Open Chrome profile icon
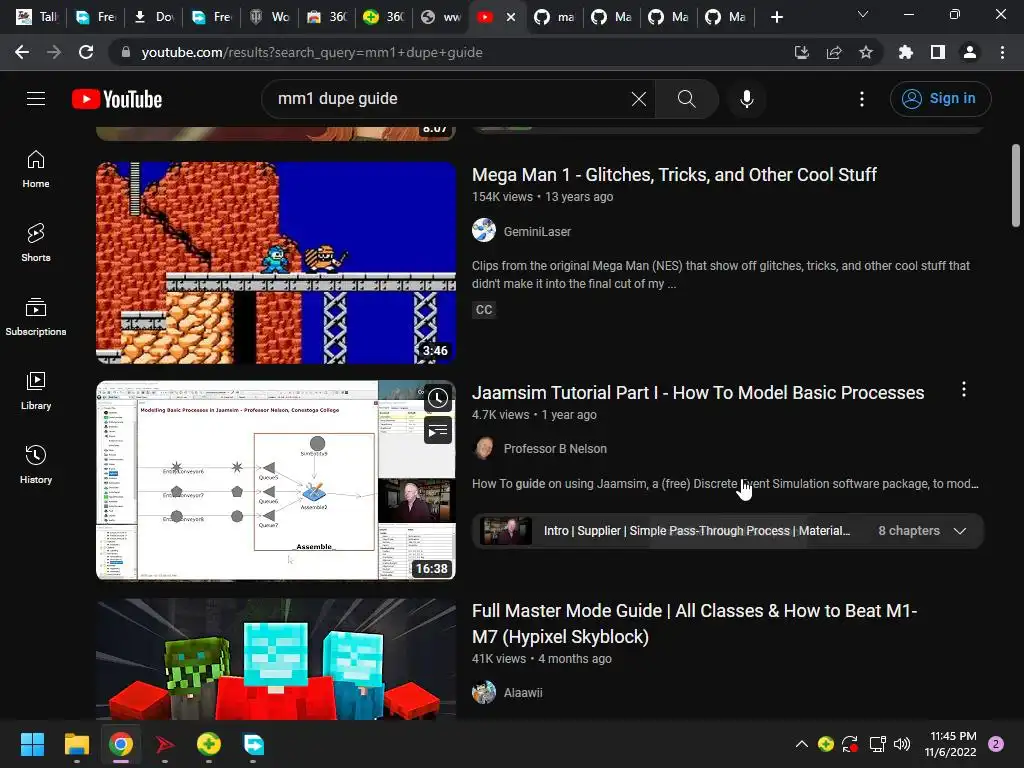The image size is (1024, 768). pyautogui.click(x=970, y=52)
